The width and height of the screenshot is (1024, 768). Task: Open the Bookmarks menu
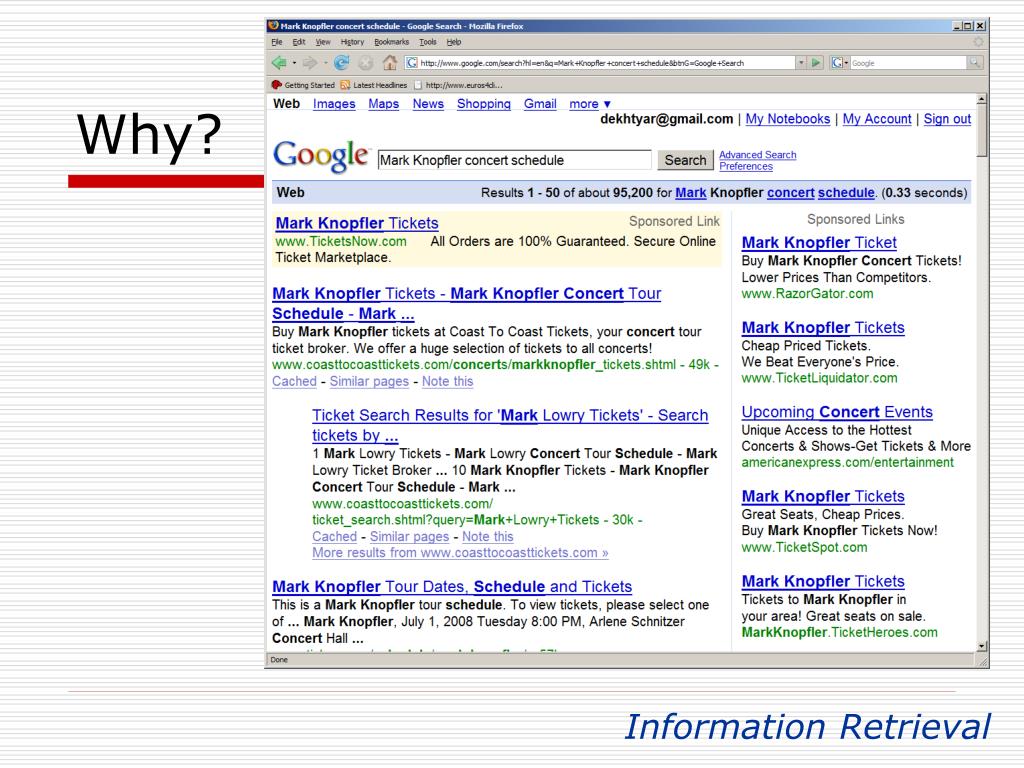point(391,42)
